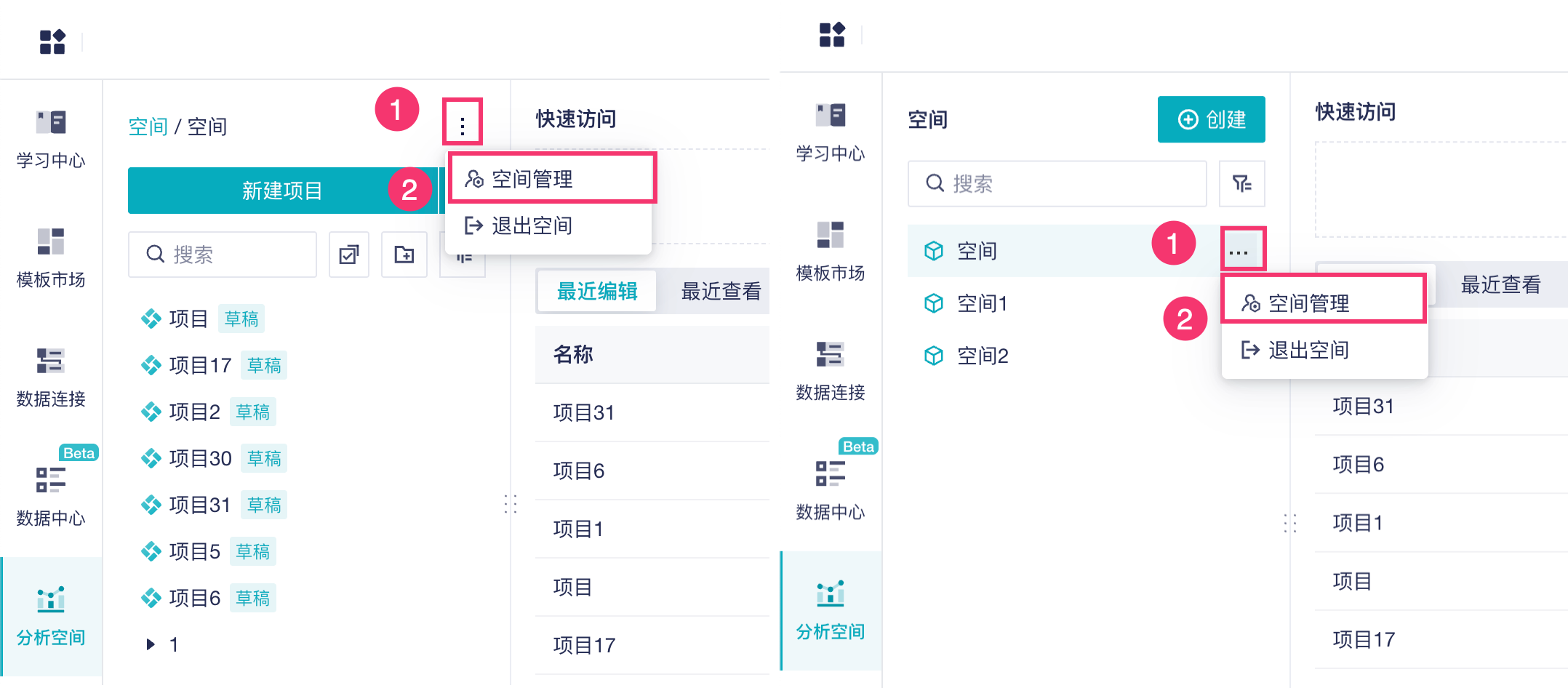This screenshot has height=688, width=1568.
Task: Open 模板市场 in the left sidebar
Action: 51,257
